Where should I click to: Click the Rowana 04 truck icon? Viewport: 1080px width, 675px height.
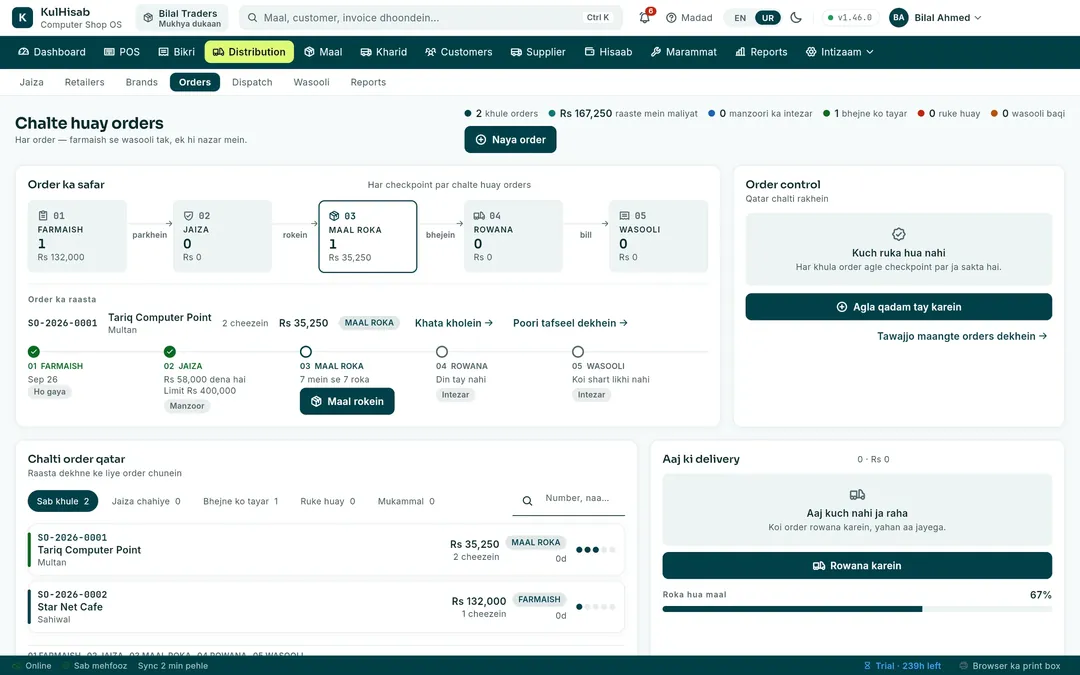[x=479, y=216]
